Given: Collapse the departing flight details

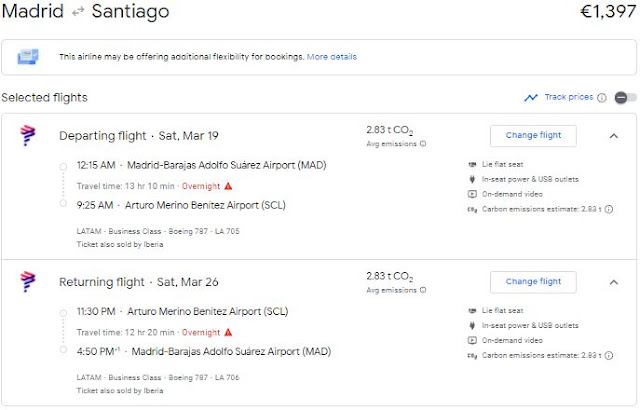Looking at the screenshot, I should click(x=613, y=136).
